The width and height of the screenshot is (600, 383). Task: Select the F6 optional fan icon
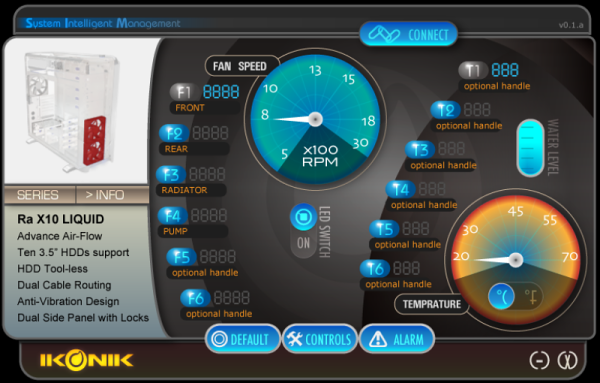click(x=196, y=298)
